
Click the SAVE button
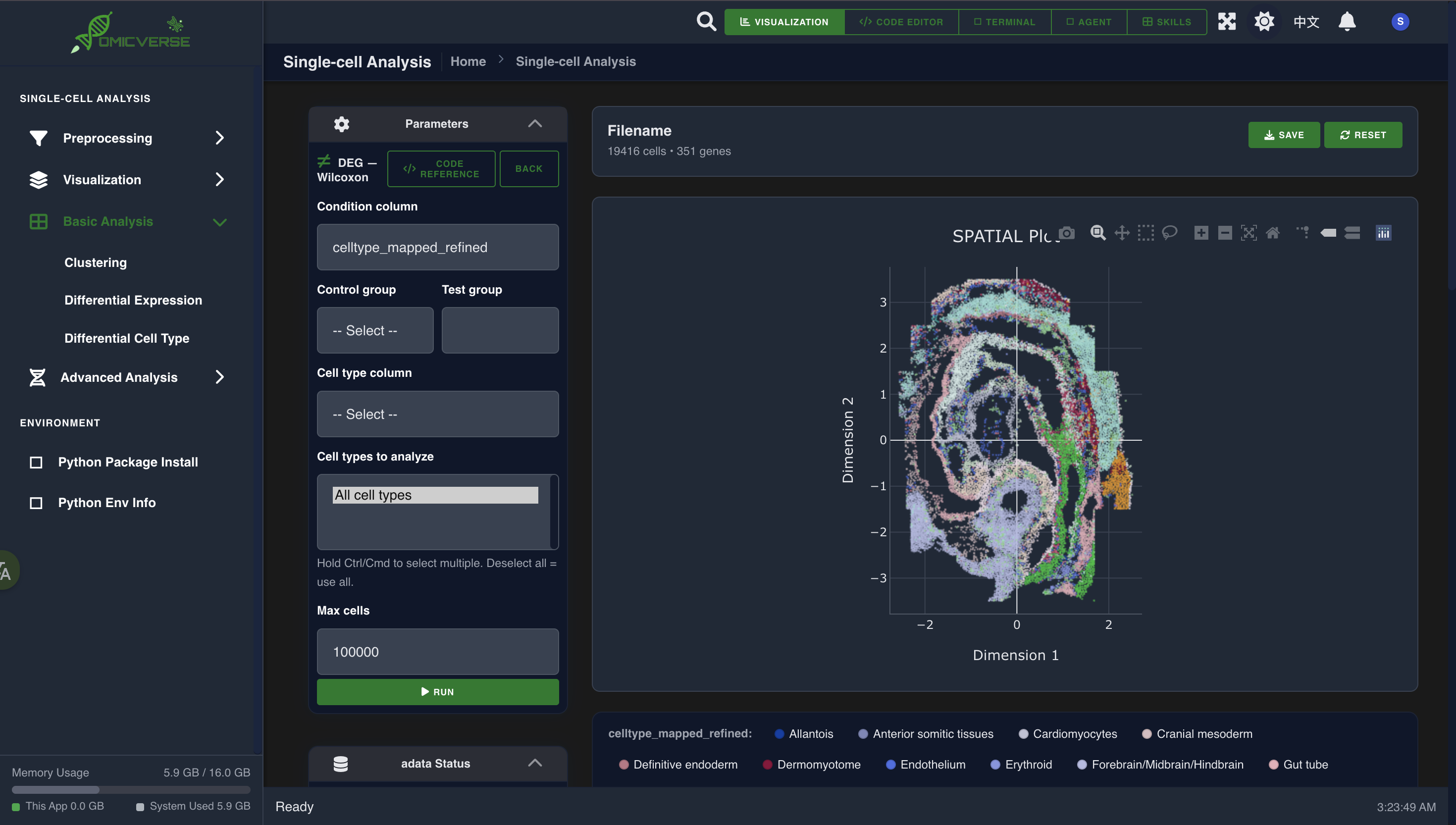(1283, 135)
